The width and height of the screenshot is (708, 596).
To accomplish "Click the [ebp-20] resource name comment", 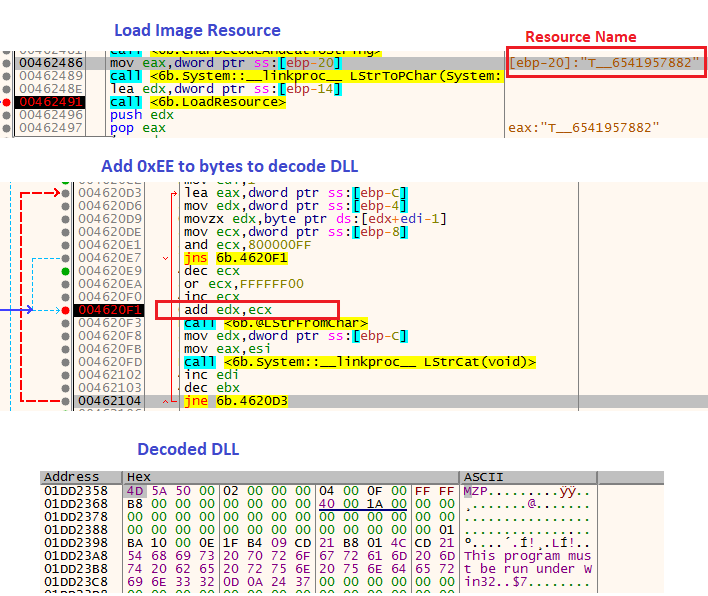I will click(604, 63).
